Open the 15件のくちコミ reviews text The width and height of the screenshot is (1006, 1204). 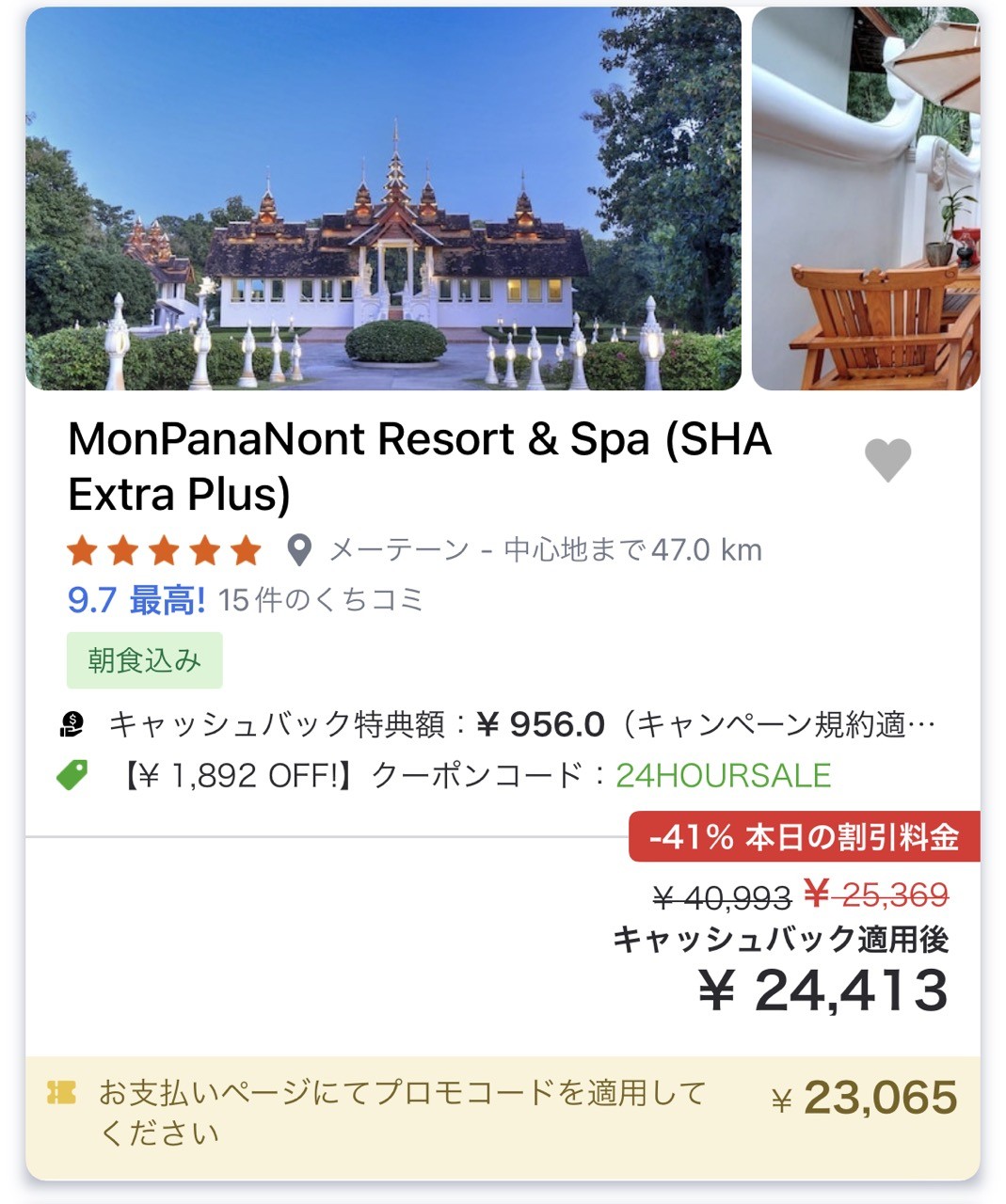pos(321,600)
